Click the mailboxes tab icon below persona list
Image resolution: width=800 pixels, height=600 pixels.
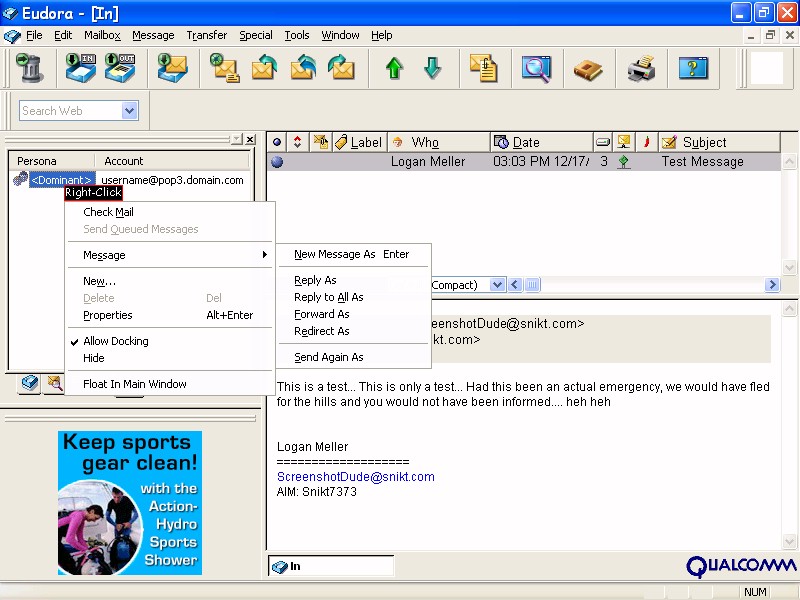(30, 383)
